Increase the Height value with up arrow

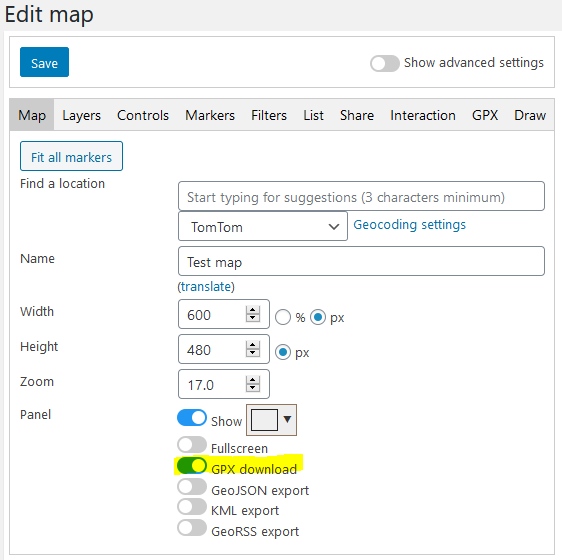pyautogui.click(x=253, y=345)
